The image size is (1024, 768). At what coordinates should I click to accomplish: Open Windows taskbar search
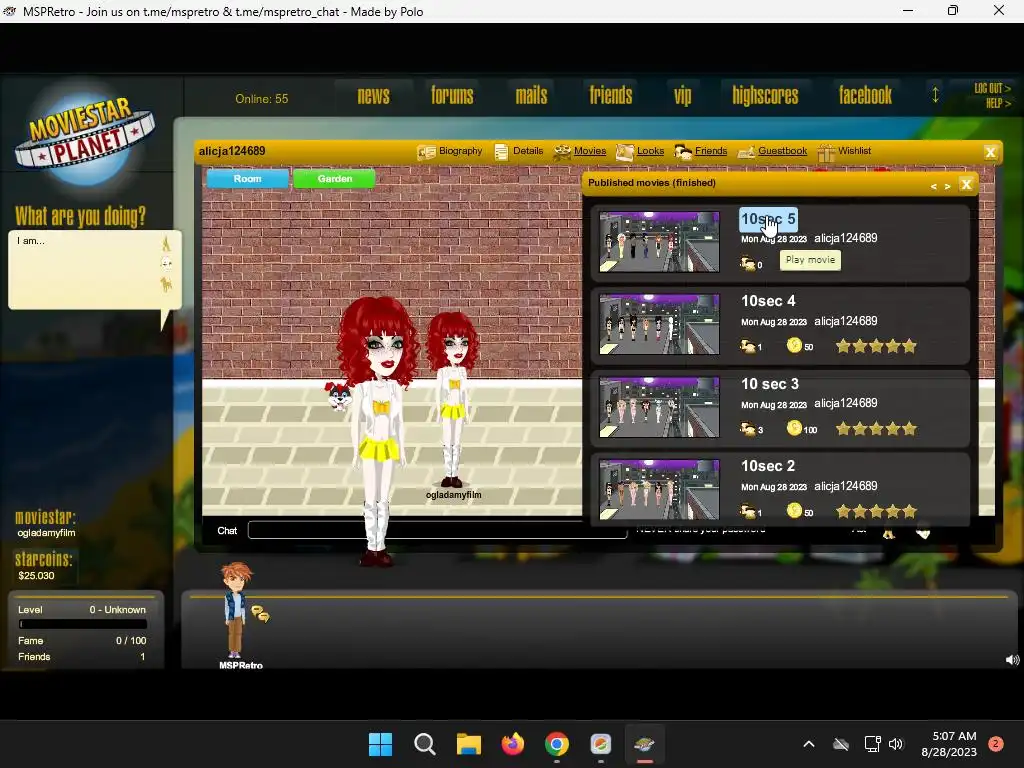point(424,744)
